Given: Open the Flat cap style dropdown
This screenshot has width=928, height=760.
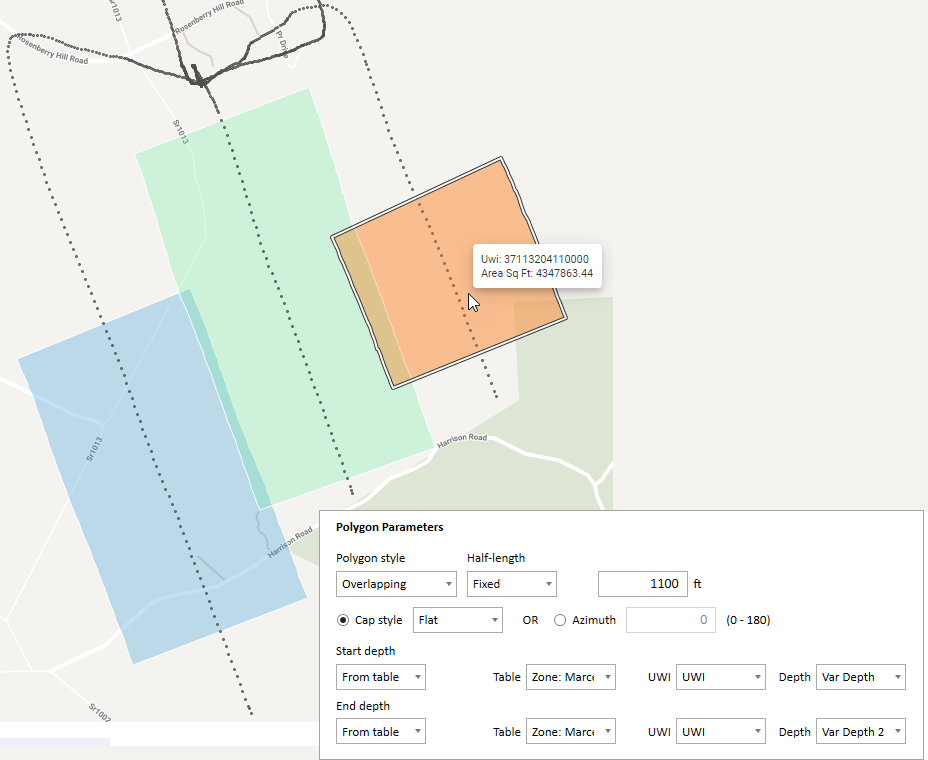Looking at the screenshot, I should click(x=457, y=620).
